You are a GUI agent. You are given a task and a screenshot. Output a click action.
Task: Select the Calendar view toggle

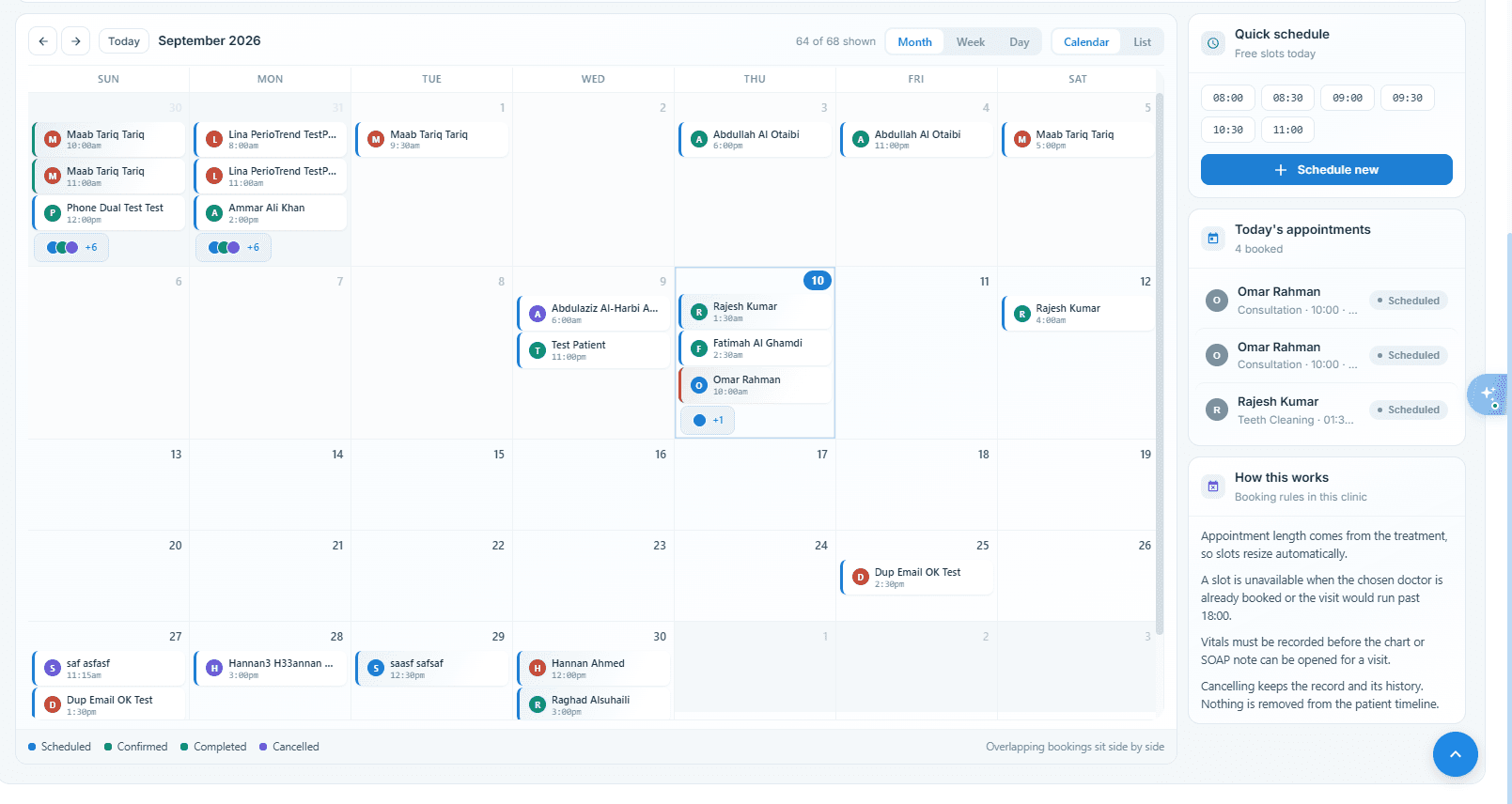pos(1086,42)
